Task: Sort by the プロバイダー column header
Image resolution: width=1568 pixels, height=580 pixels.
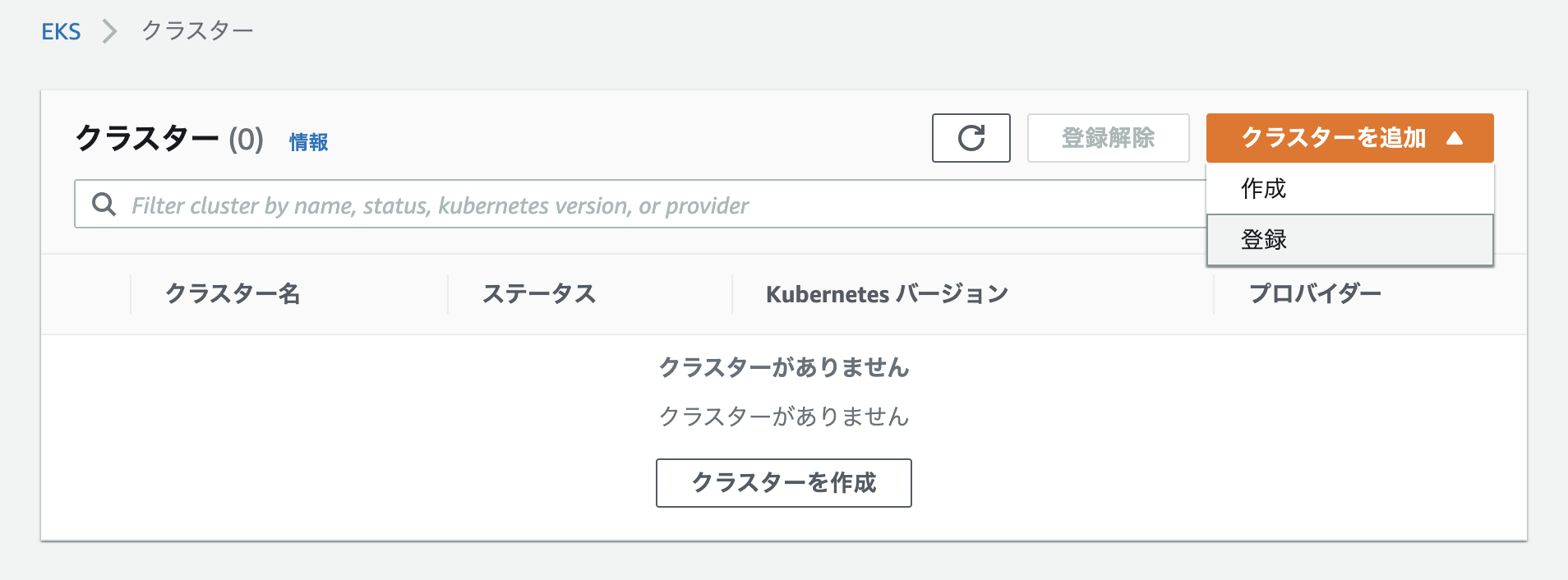Action: 1315,293
